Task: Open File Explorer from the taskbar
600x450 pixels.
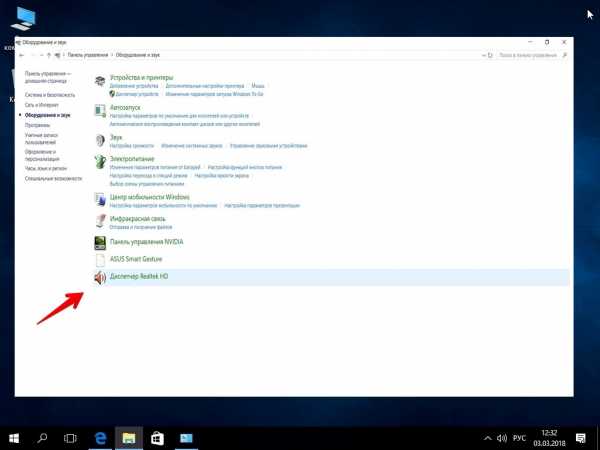Action: point(129,438)
